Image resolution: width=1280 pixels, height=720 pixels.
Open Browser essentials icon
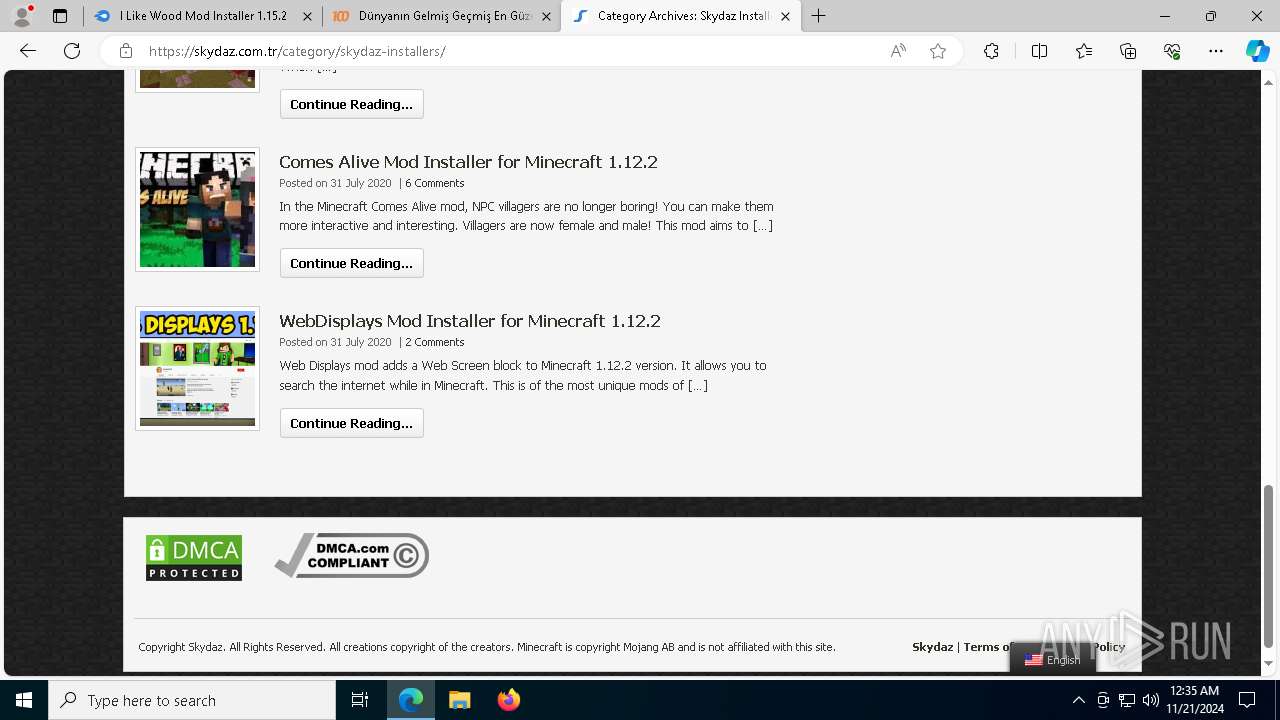tap(1172, 51)
